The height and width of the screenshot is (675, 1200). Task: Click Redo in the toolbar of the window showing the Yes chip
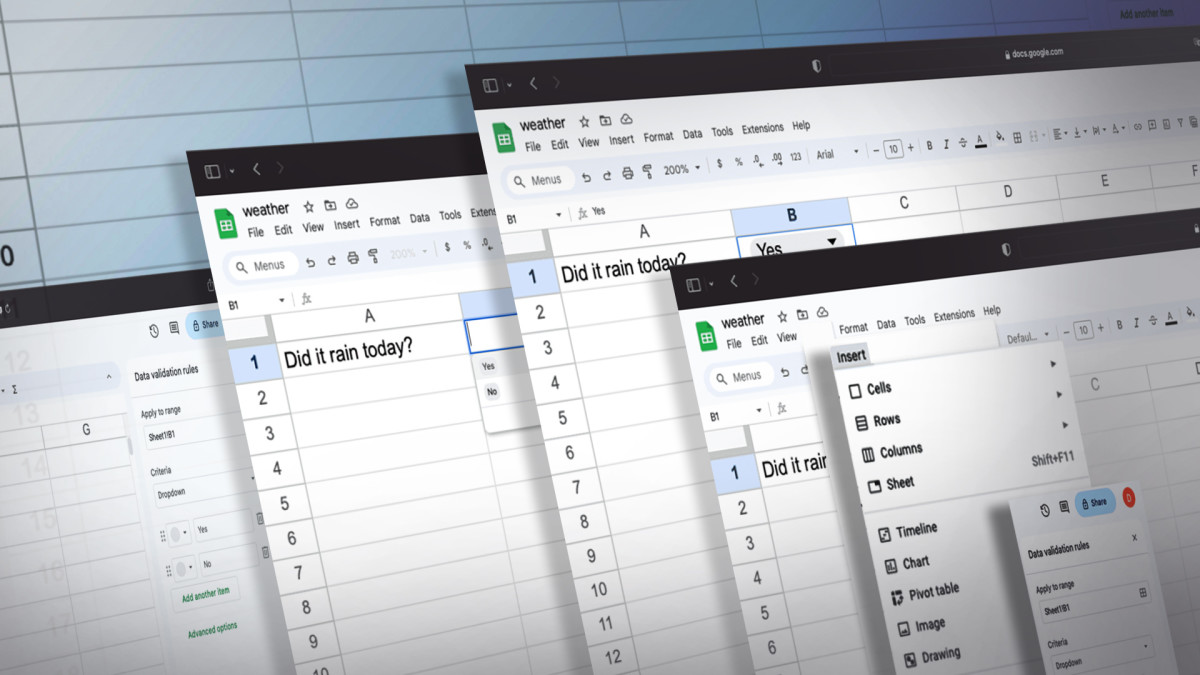[x=607, y=176]
